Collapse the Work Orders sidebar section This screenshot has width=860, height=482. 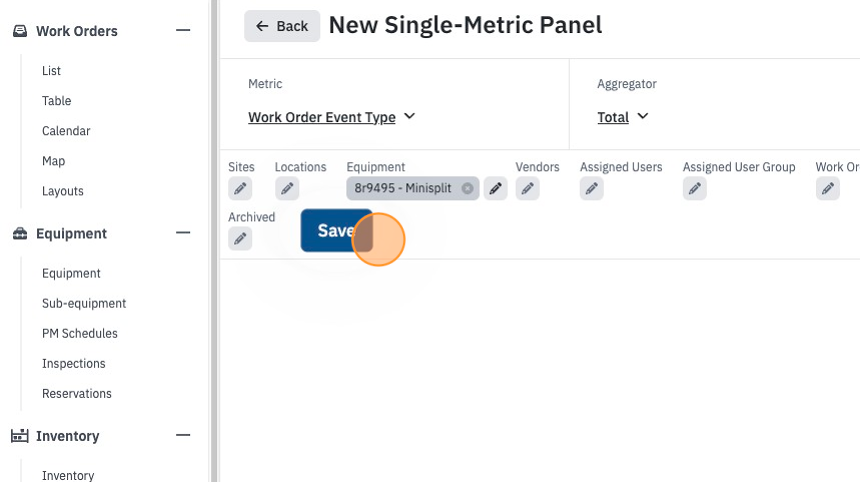pos(183,31)
